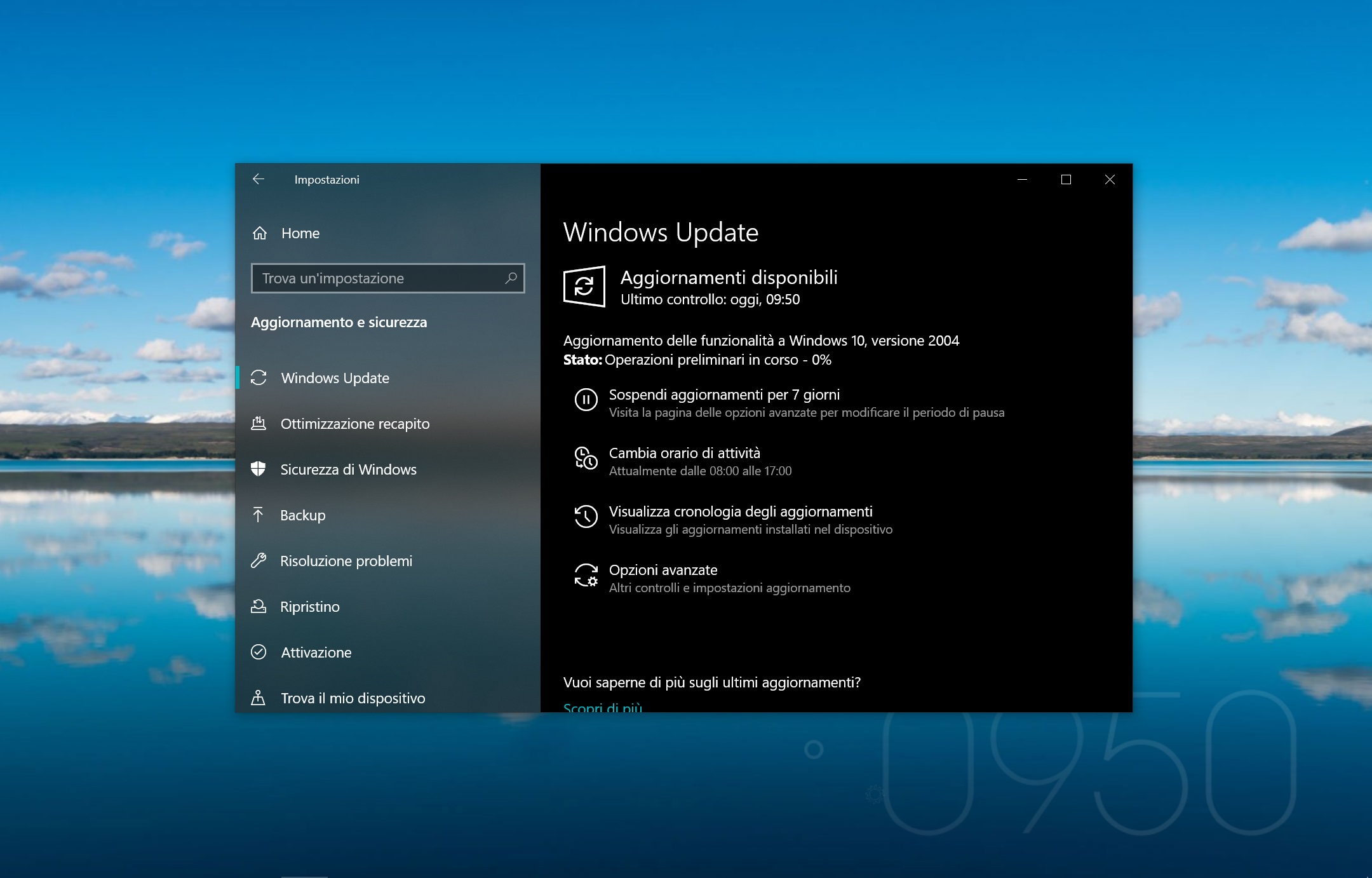Click the history icon for cronologia
This screenshot has width=1372, height=878.
(x=586, y=517)
